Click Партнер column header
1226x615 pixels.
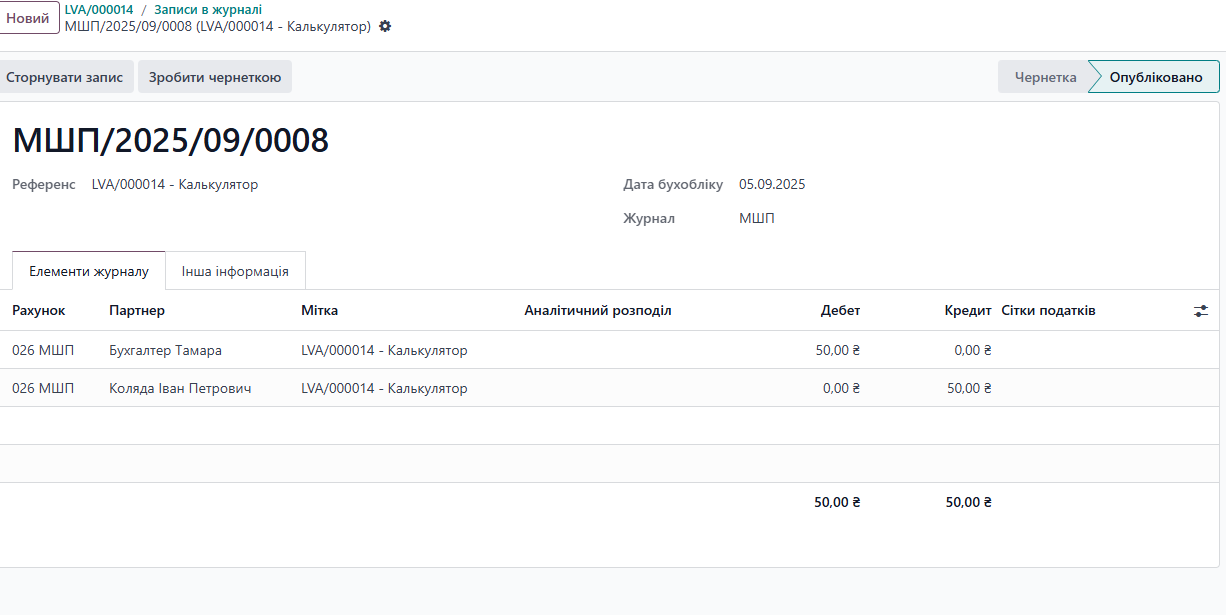[x=137, y=311]
